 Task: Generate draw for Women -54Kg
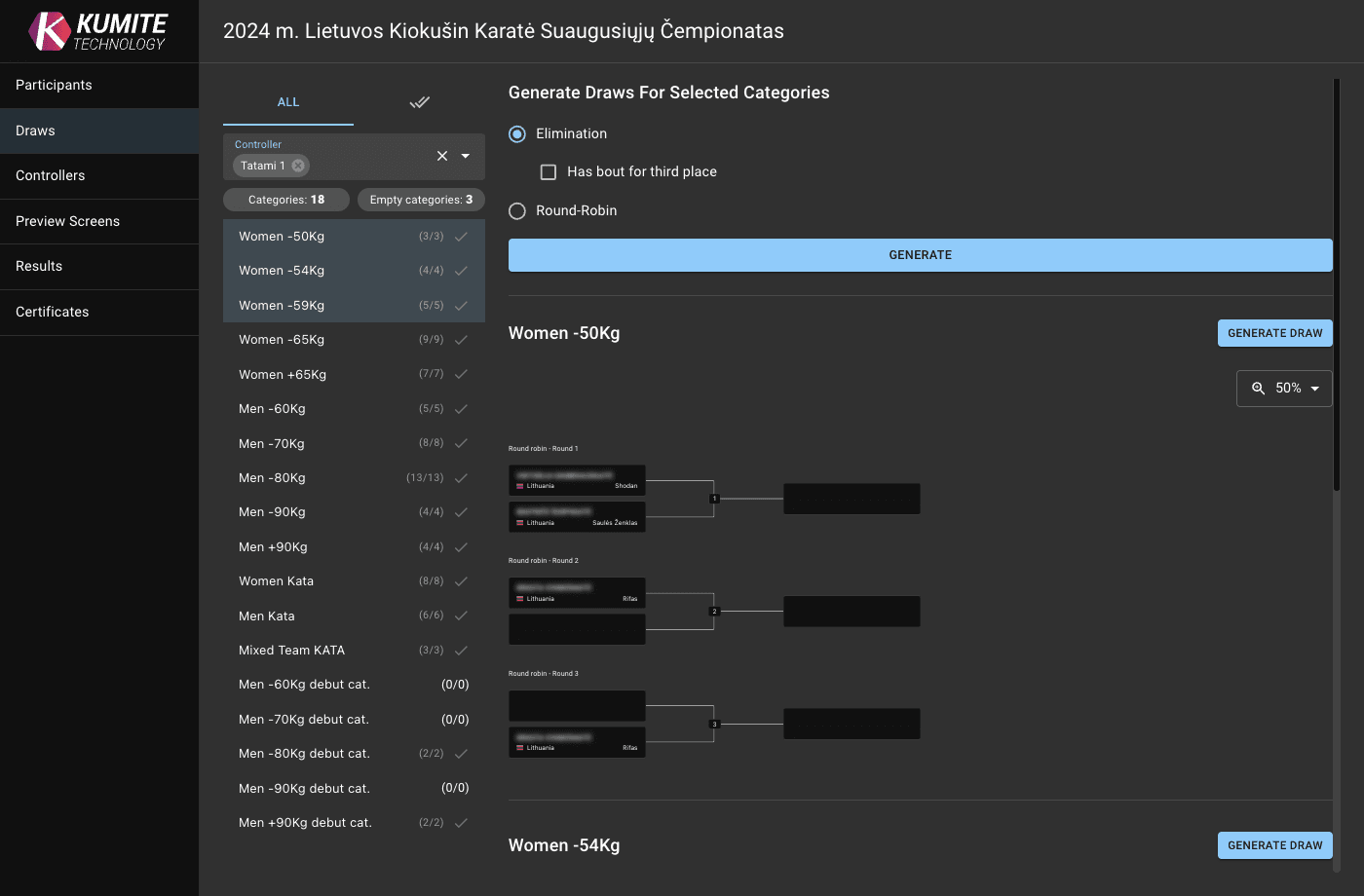[x=1274, y=845]
